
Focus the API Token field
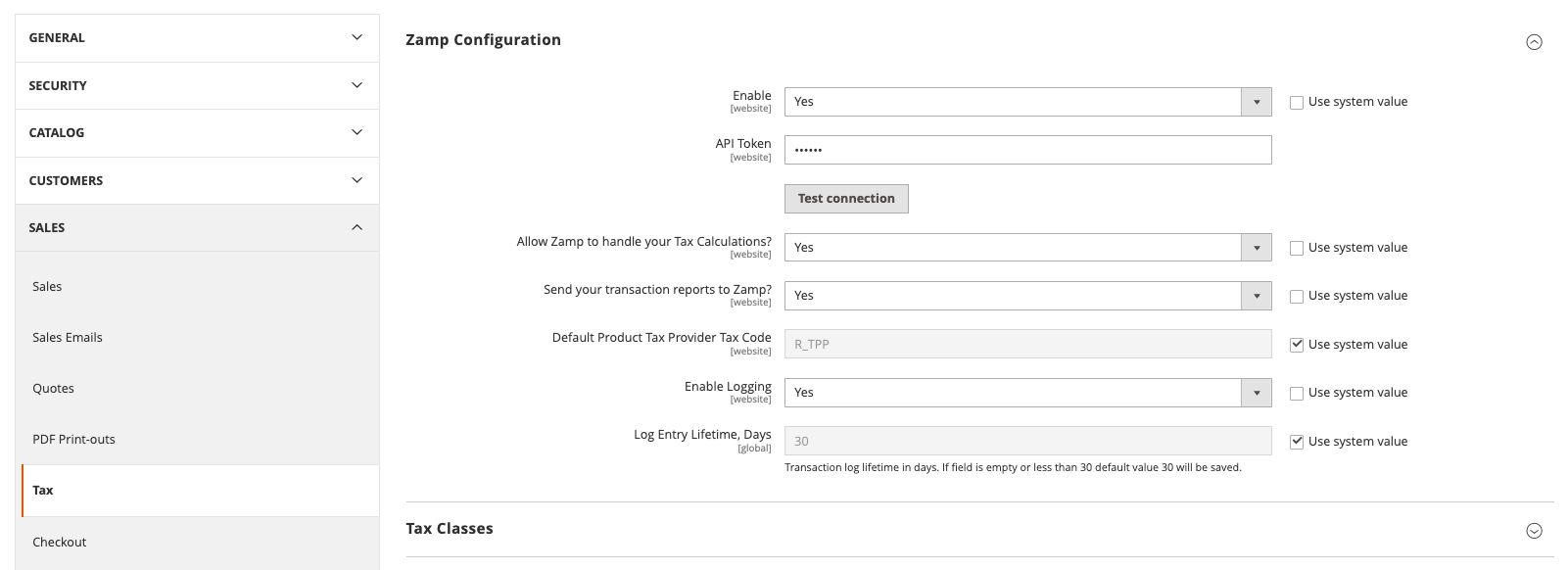(1027, 150)
